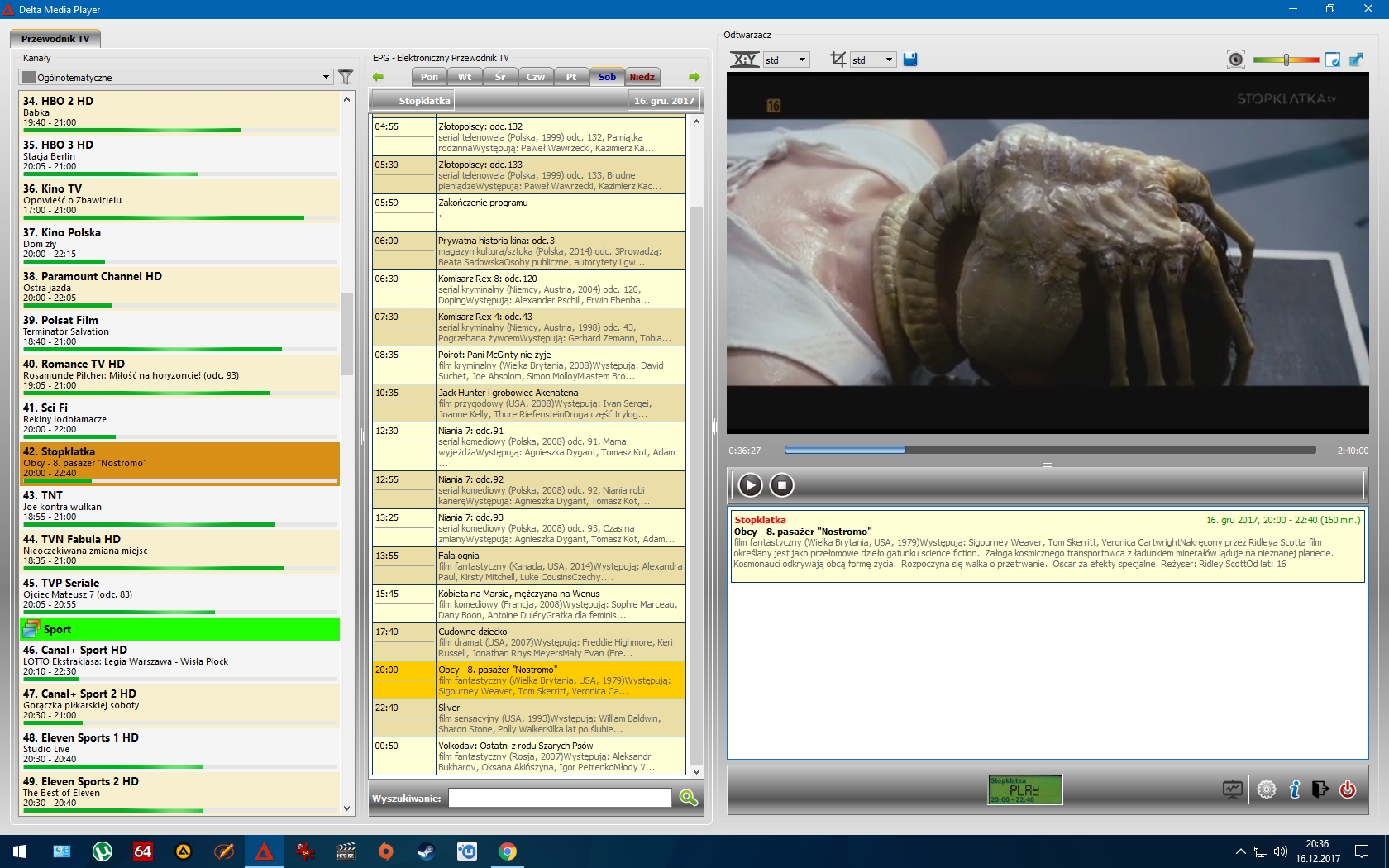
Task: Select channel 36. Kino TV
Action: coord(179,199)
